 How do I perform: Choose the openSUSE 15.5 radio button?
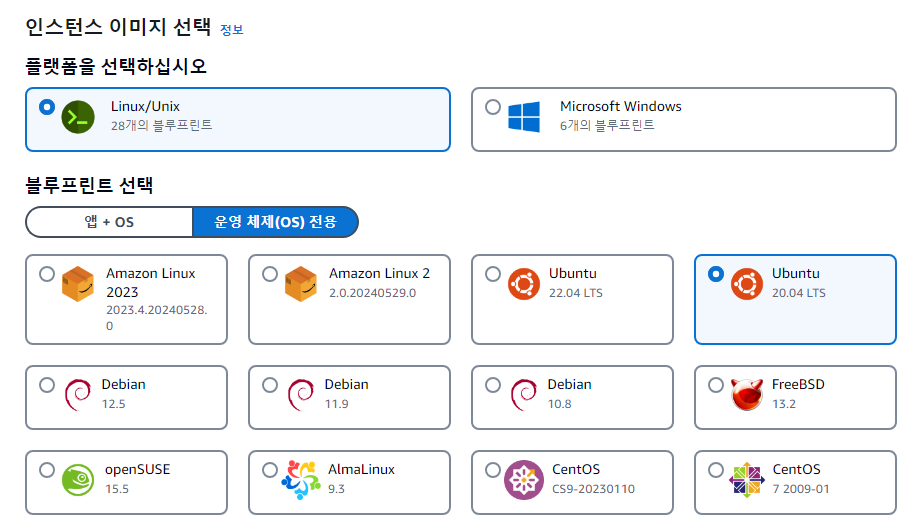(47, 470)
